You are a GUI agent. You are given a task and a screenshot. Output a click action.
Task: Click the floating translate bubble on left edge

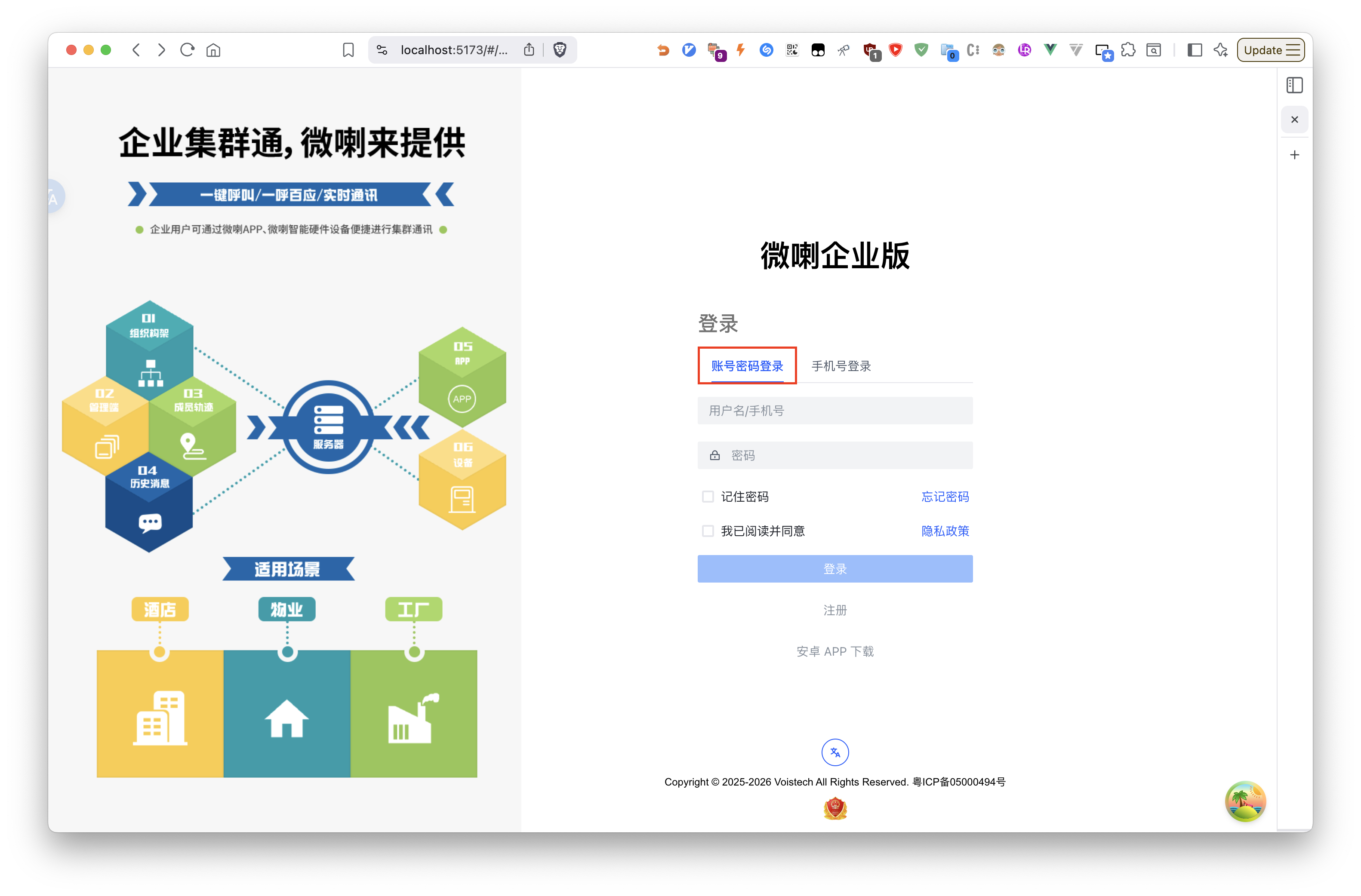tap(55, 196)
